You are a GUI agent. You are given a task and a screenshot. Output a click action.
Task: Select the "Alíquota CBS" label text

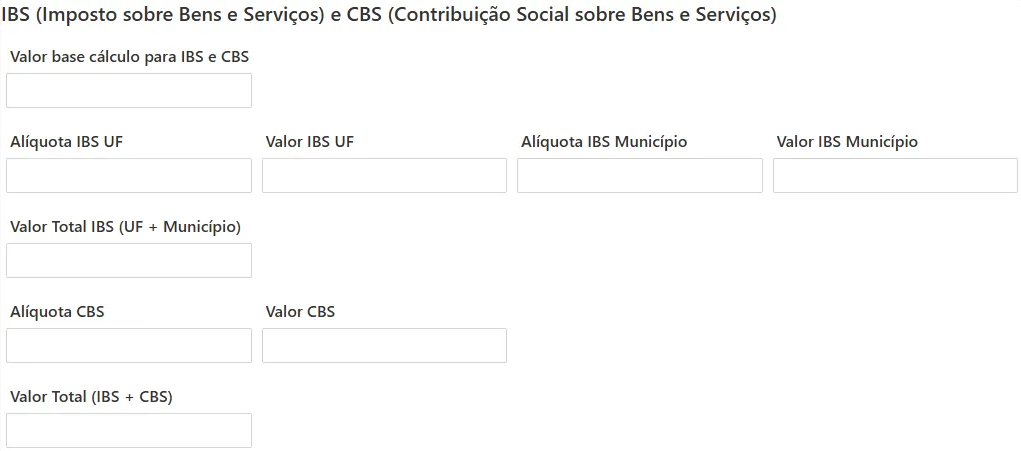tap(57, 312)
